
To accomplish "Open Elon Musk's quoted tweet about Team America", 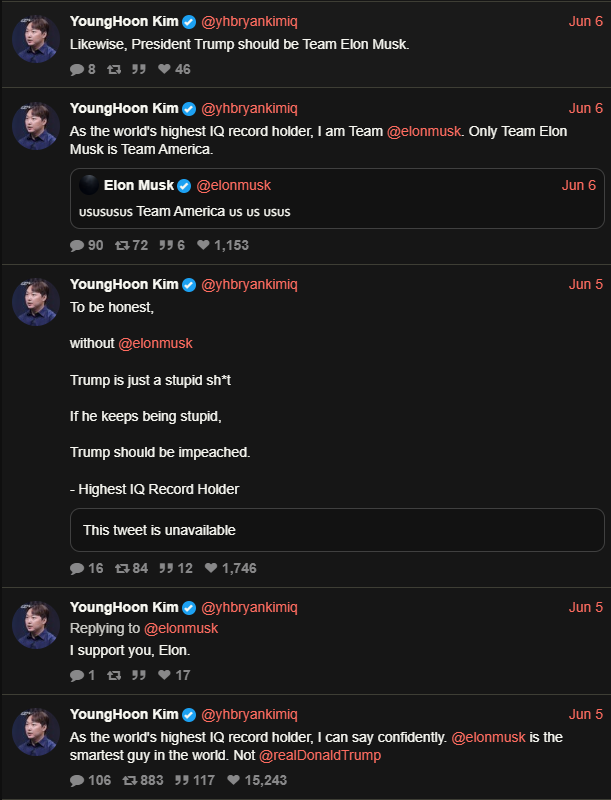I will 336,211.
